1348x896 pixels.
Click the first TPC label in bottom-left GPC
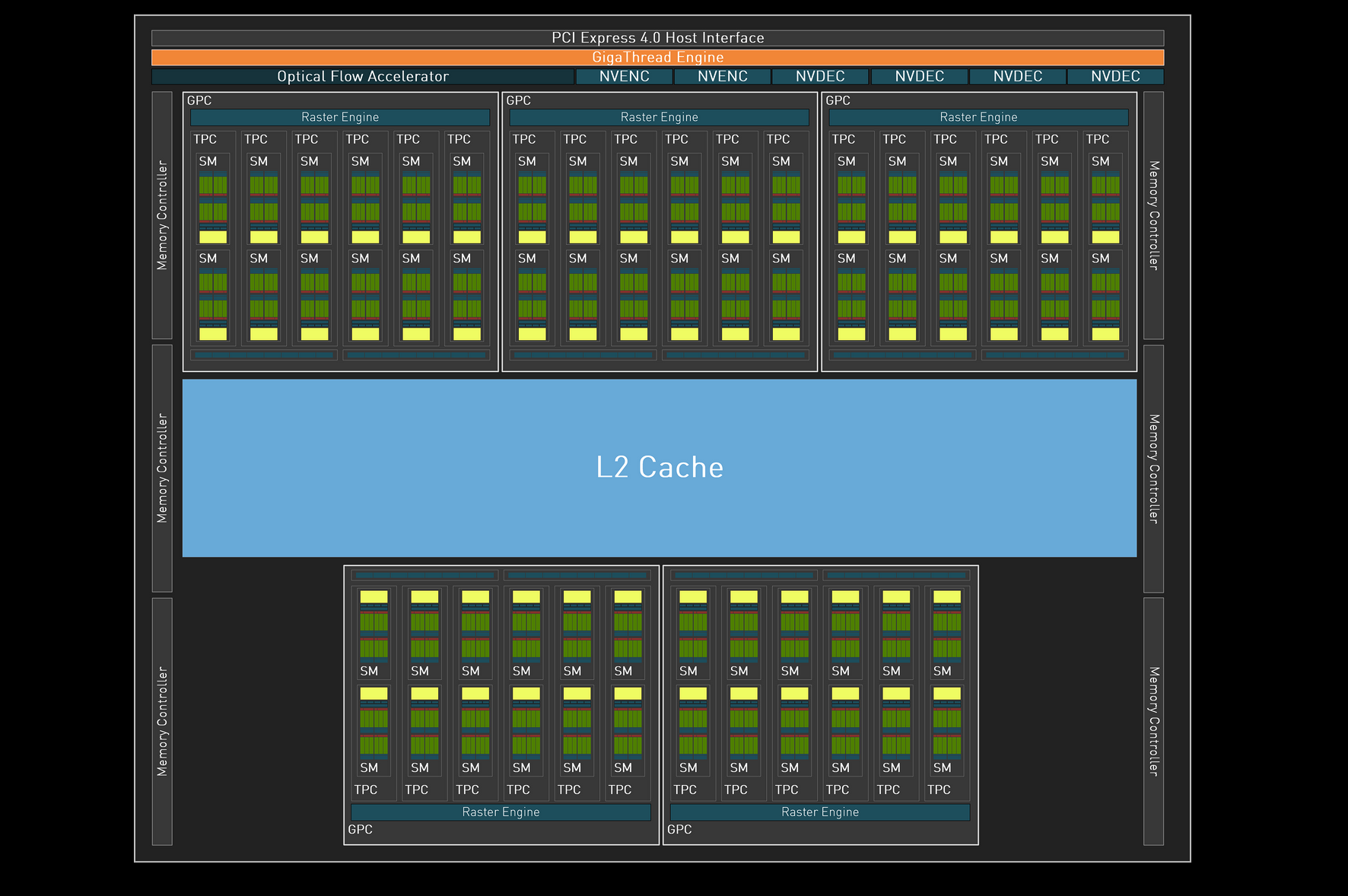366,790
